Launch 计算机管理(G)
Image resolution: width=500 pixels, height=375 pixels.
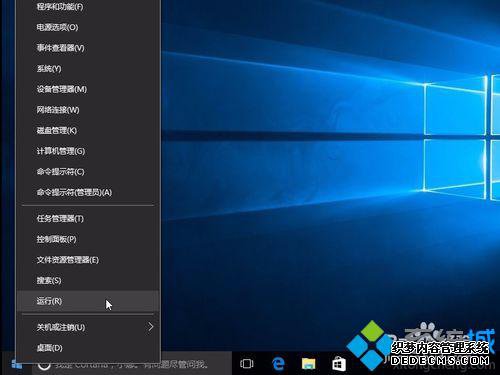coord(88,151)
